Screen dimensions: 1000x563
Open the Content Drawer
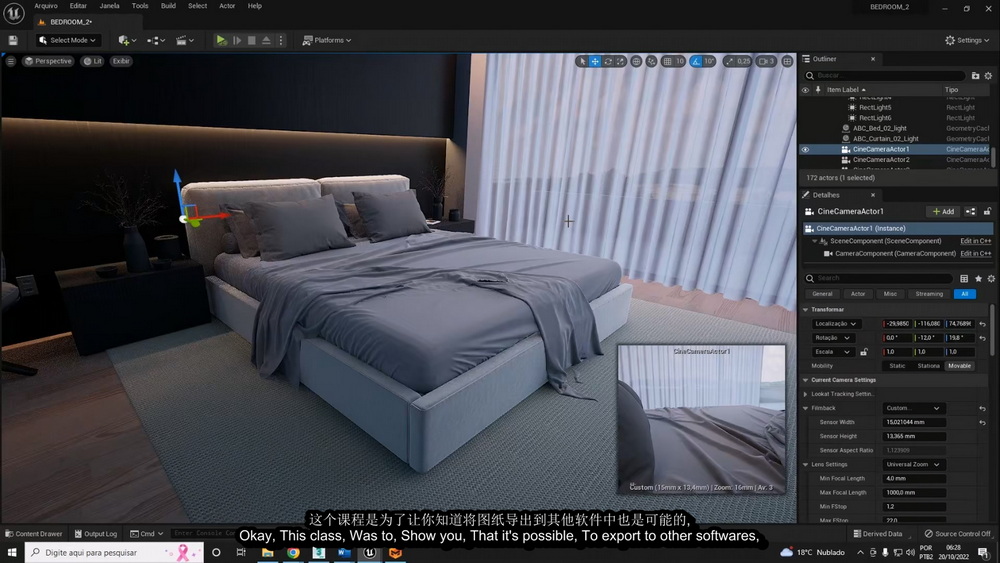pyautogui.click(x=34, y=534)
